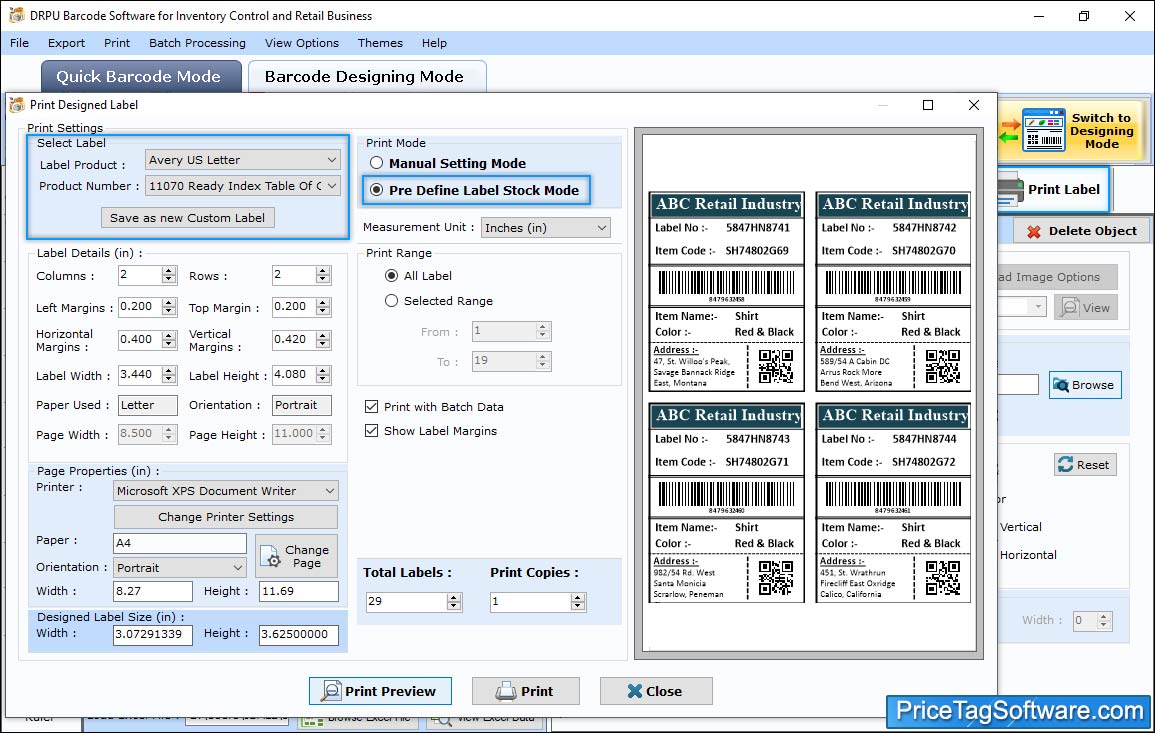Image resolution: width=1155 pixels, height=733 pixels.
Task: Click the Close button label
Action: click(664, 691)
